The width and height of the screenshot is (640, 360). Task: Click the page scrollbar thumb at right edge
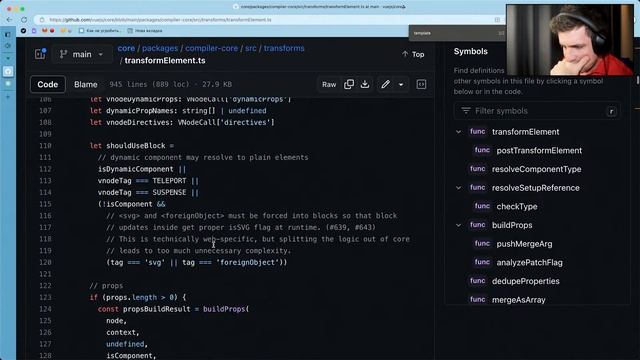(638, 80)
